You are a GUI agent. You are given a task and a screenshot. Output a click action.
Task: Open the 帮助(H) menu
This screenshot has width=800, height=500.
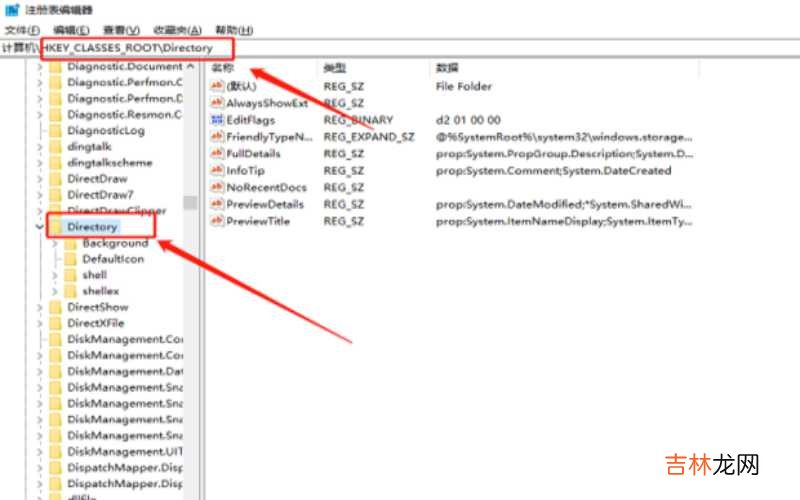tap(233, 31)
